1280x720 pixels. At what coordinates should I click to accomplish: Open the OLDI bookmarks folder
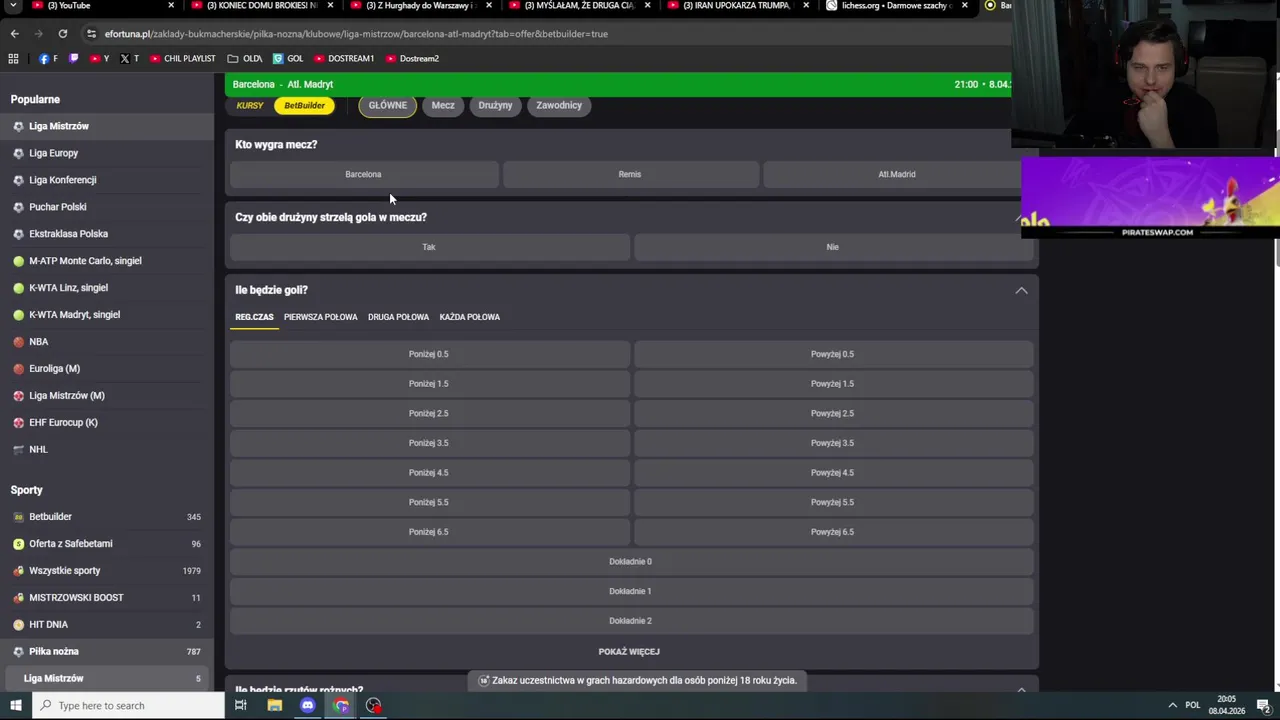[245, 58]
